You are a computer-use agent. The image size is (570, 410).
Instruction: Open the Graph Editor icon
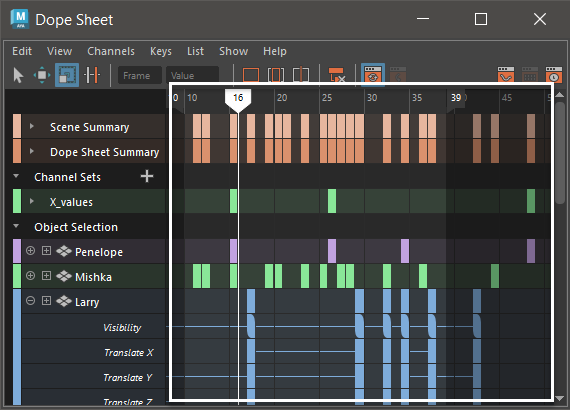point(506,75)
